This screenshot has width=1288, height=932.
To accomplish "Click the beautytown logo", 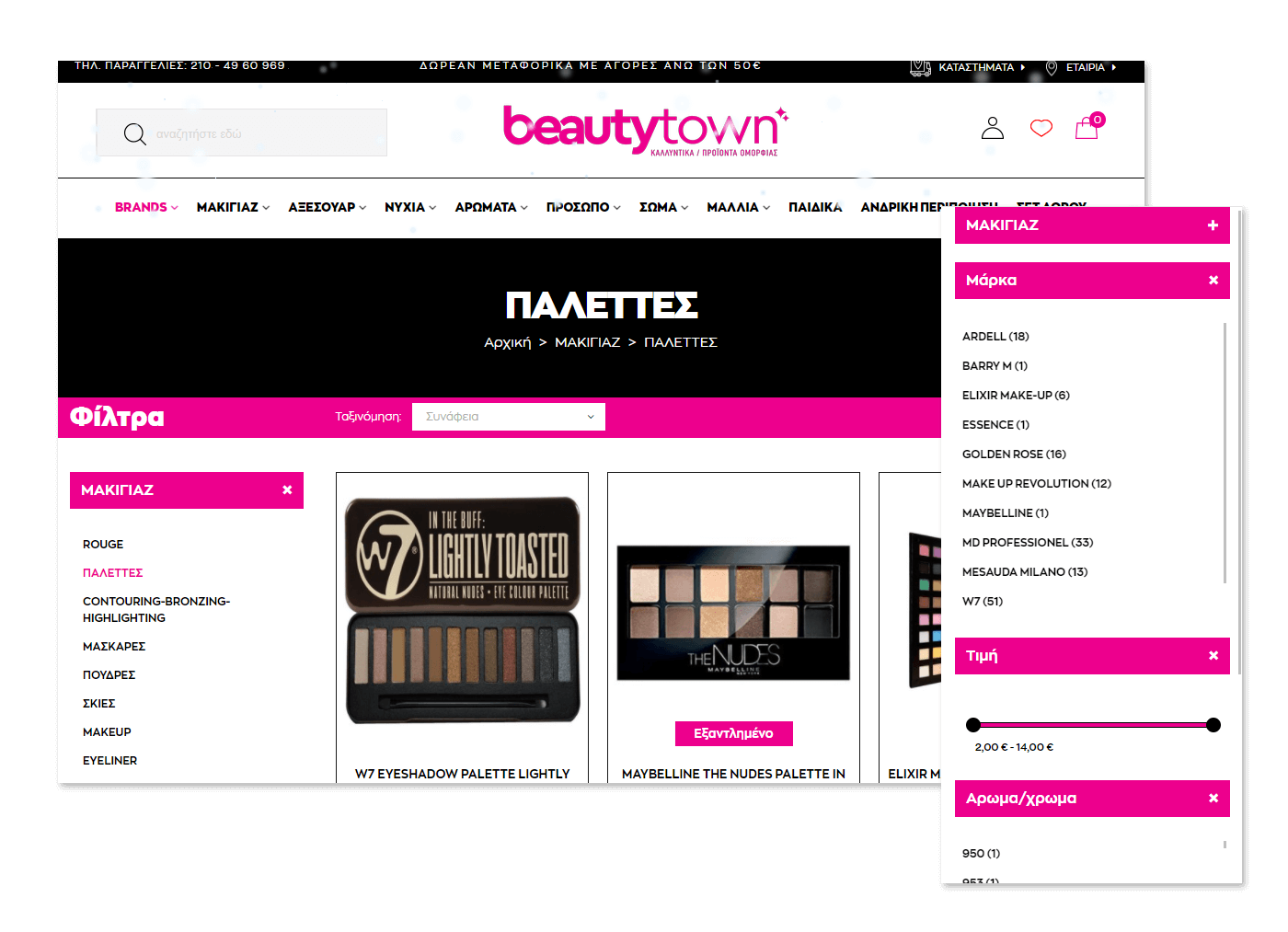I will point(646,131).
